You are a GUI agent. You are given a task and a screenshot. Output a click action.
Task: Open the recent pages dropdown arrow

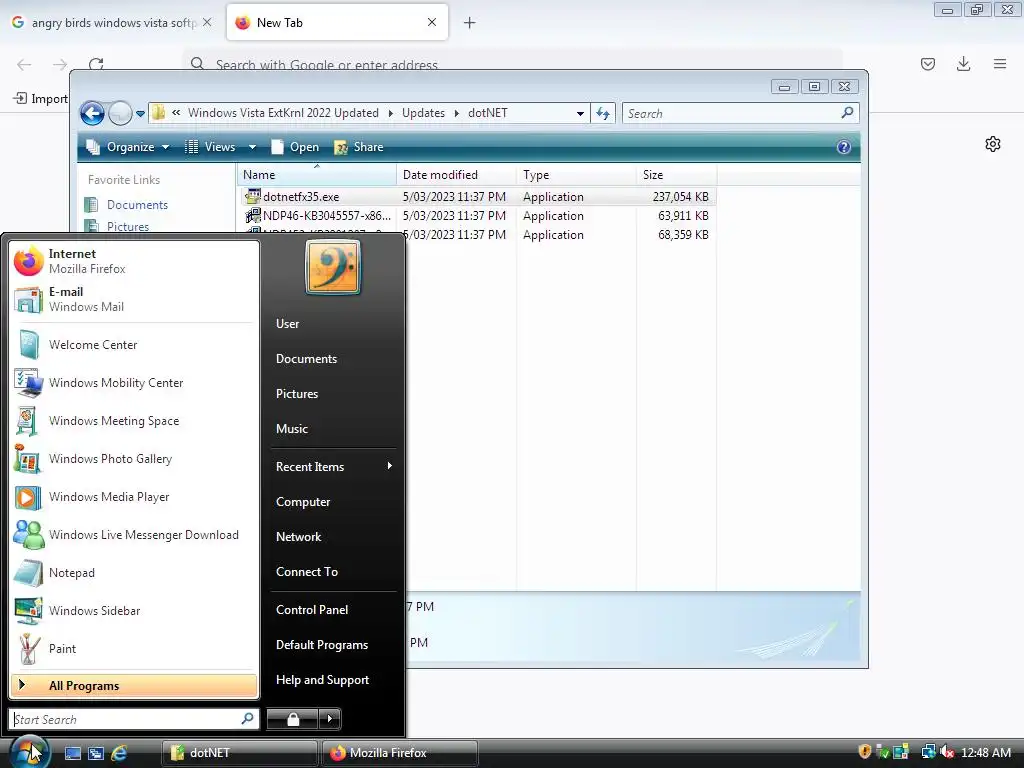point(140,114)
